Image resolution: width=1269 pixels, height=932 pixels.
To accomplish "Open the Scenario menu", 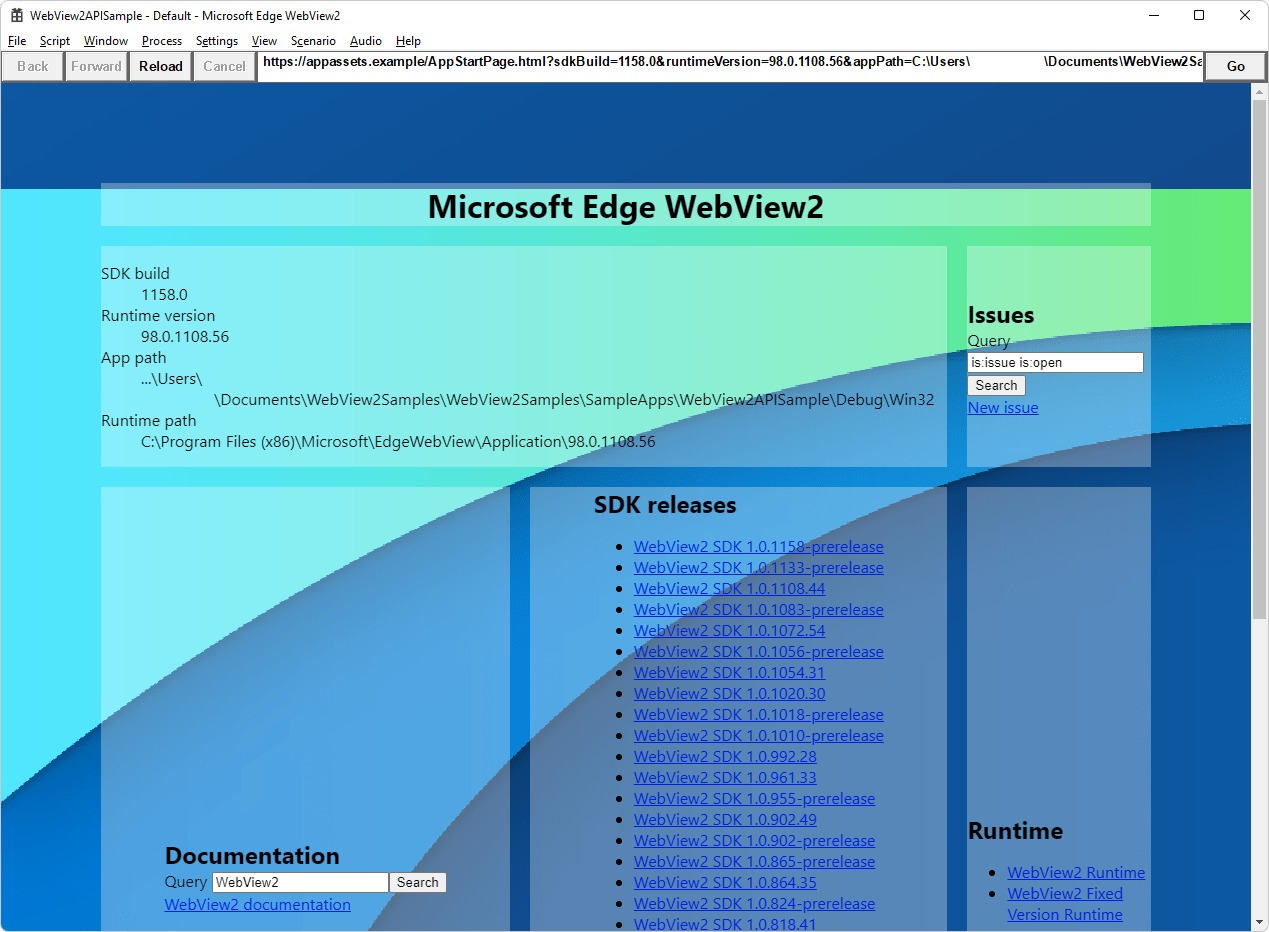I will tap(313, 41).
